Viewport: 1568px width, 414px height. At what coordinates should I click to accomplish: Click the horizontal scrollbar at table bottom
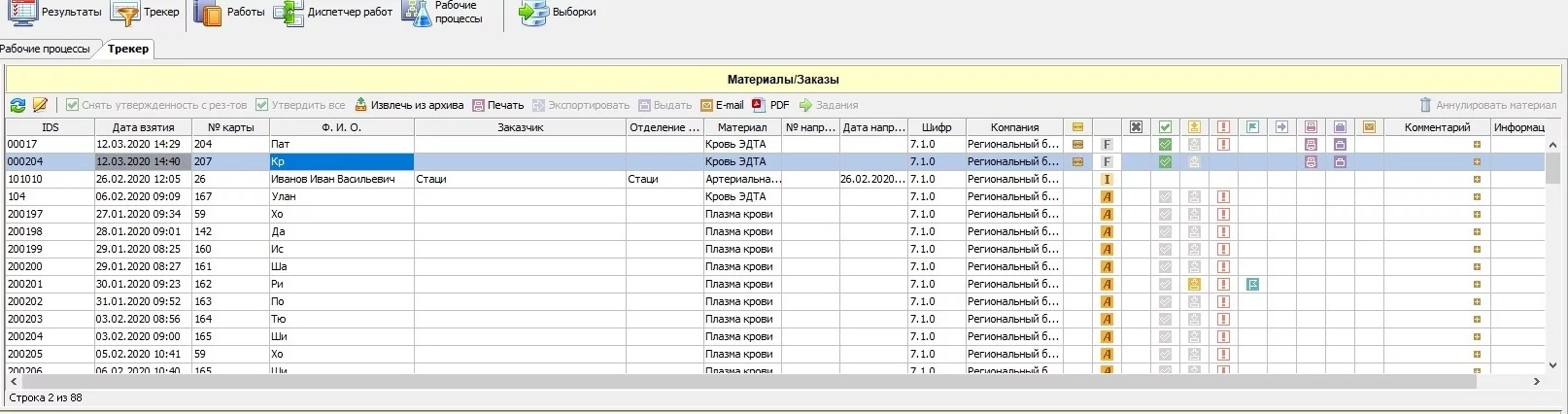738,382
